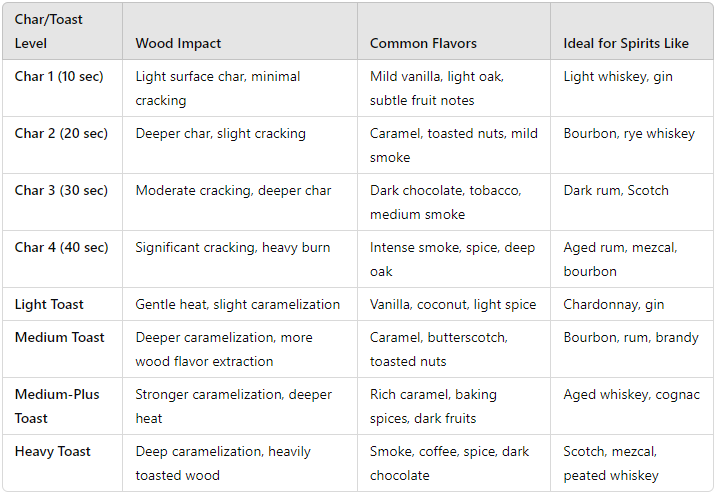The height and width of the screenshot is (494, 717).
Task: Select the 'Dark rum, Scotch' cell
Action: tap(616, 190)
